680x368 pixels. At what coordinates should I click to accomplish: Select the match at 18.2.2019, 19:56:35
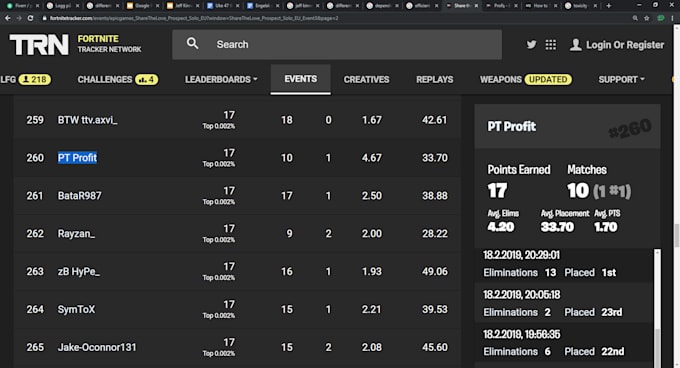(x=563, y=343)
